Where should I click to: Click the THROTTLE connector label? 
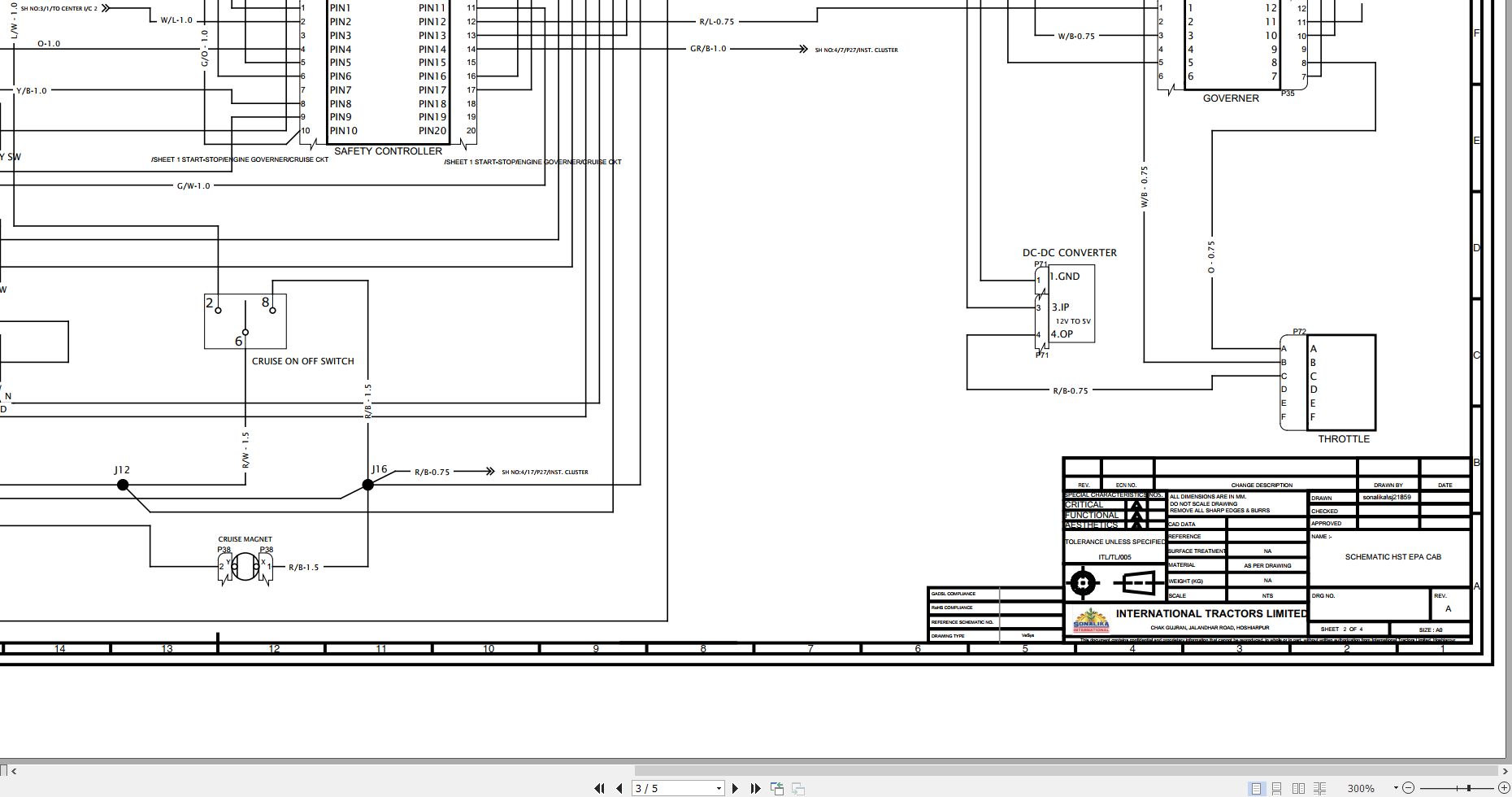click(1344, 439)
